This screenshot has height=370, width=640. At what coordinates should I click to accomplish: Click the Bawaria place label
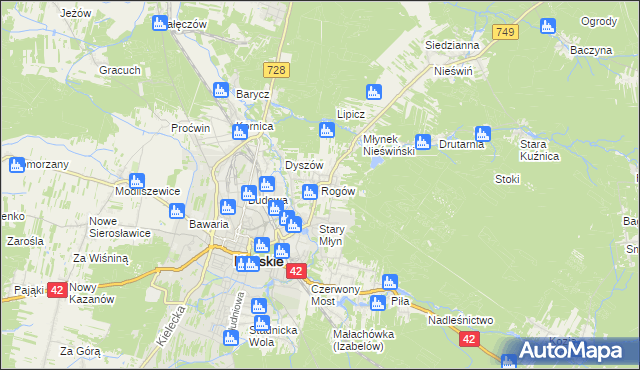pyautogui.click(x=209, y=224)
